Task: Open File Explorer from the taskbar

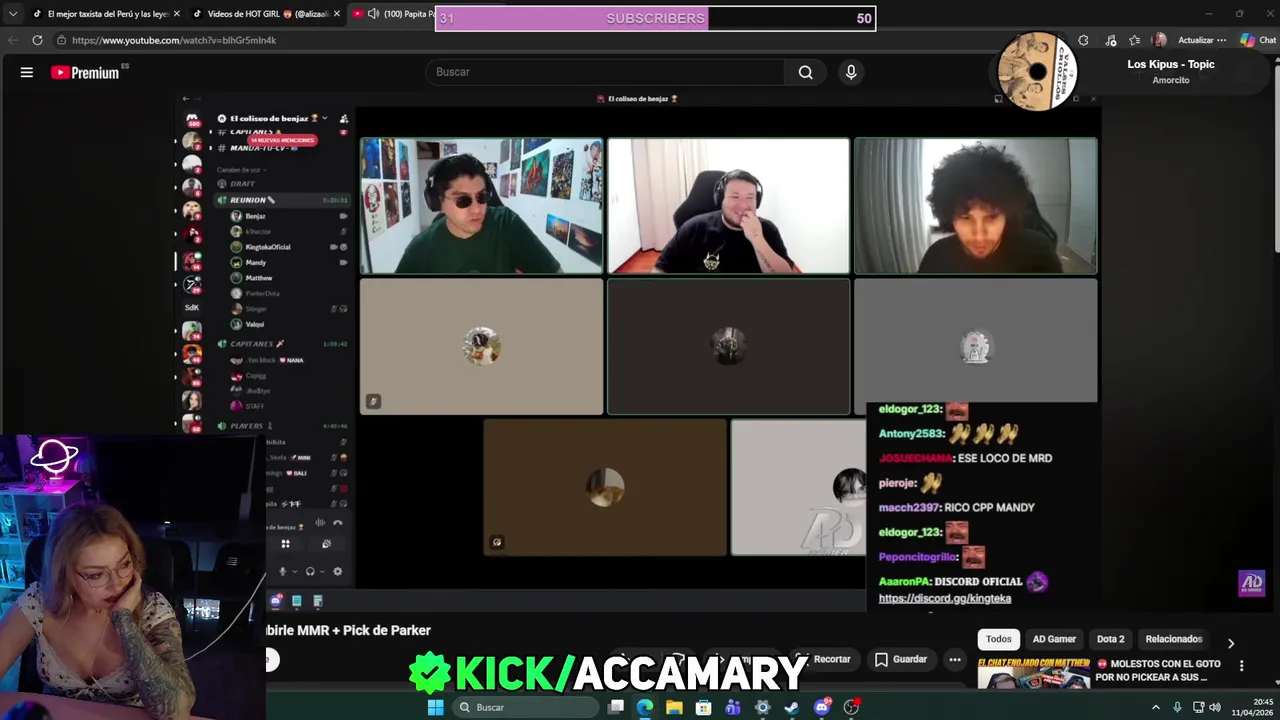Action: tap(674, 707)
